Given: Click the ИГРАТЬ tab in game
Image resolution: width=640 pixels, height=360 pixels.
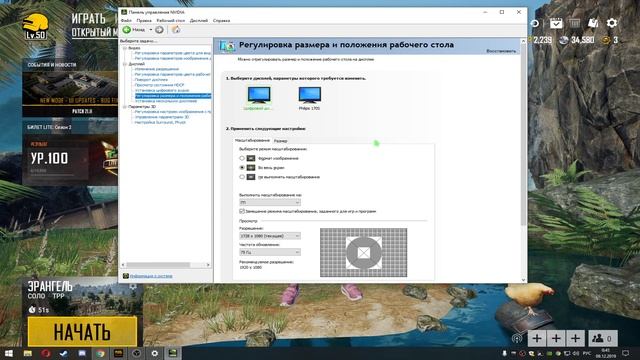Looking at the screenshot, I should tap(89, 18).
